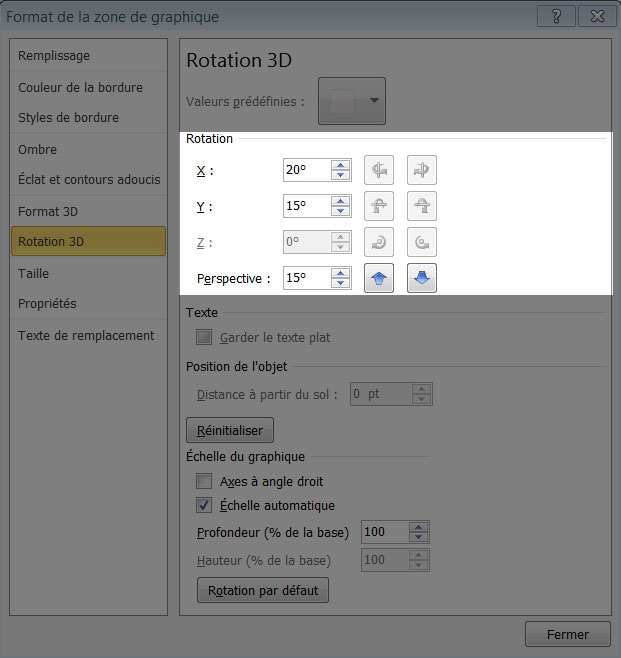The width and height of the screenshot is (621, 658).
Task: Click the disabled Z rotation field
Action: [307, 242]
